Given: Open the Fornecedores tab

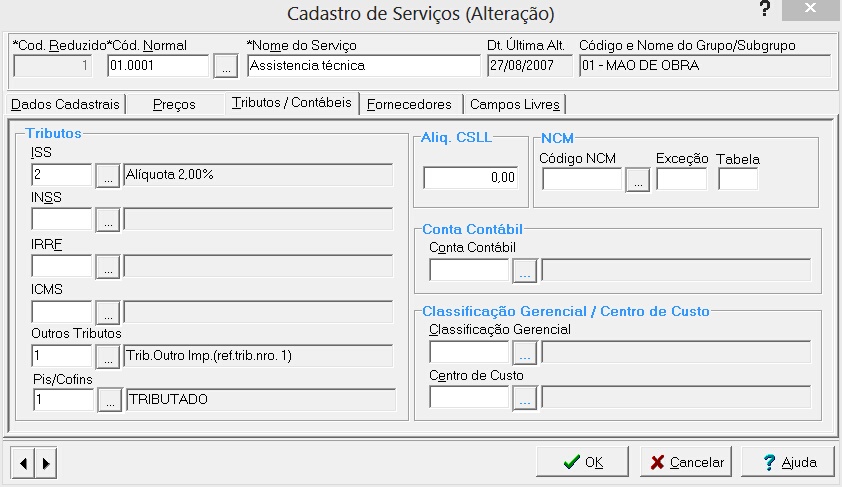Looking at the screenshot, I should [409, 104].
